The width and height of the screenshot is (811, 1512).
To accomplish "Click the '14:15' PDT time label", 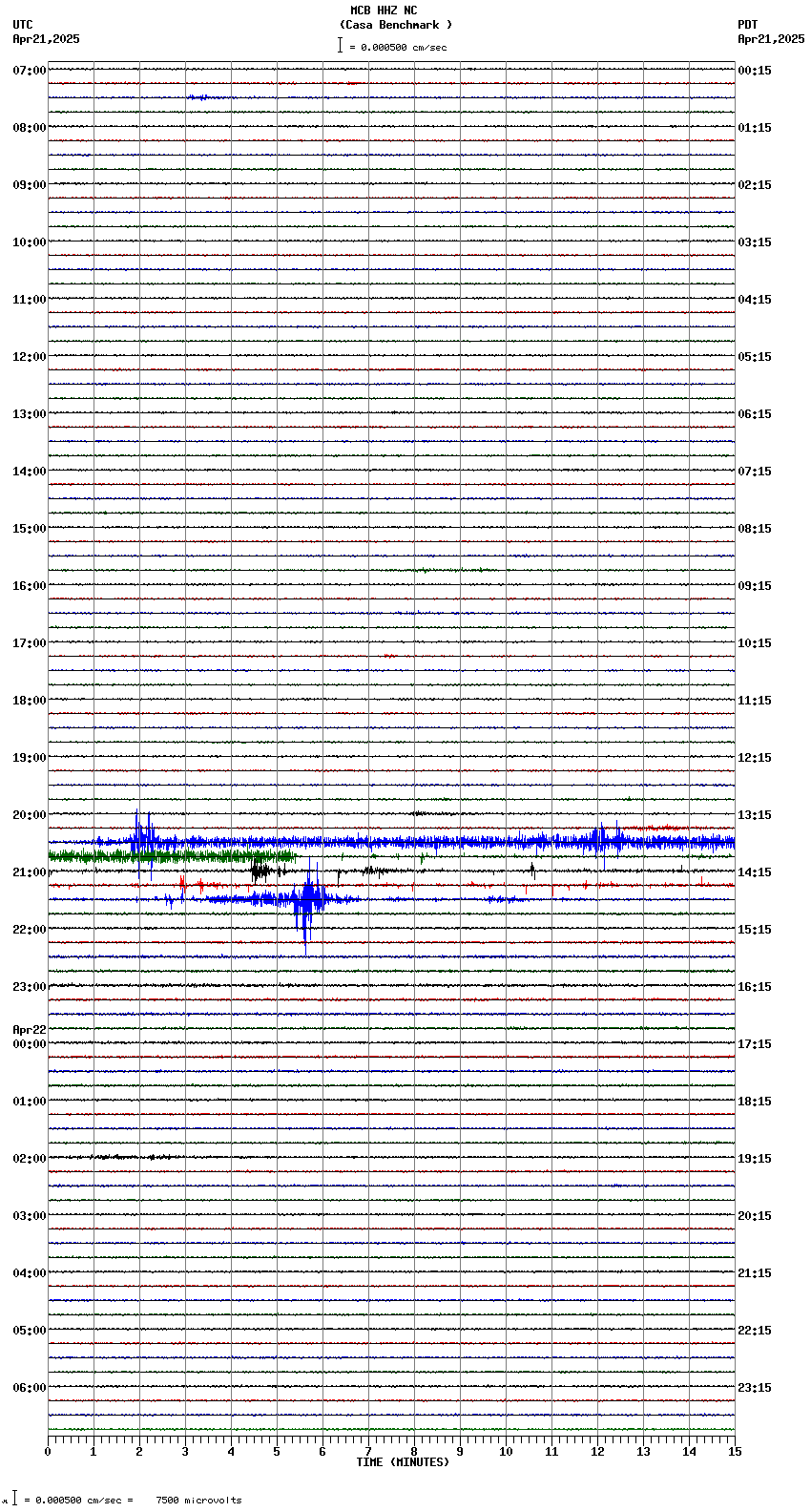I will tap(755, 872).
